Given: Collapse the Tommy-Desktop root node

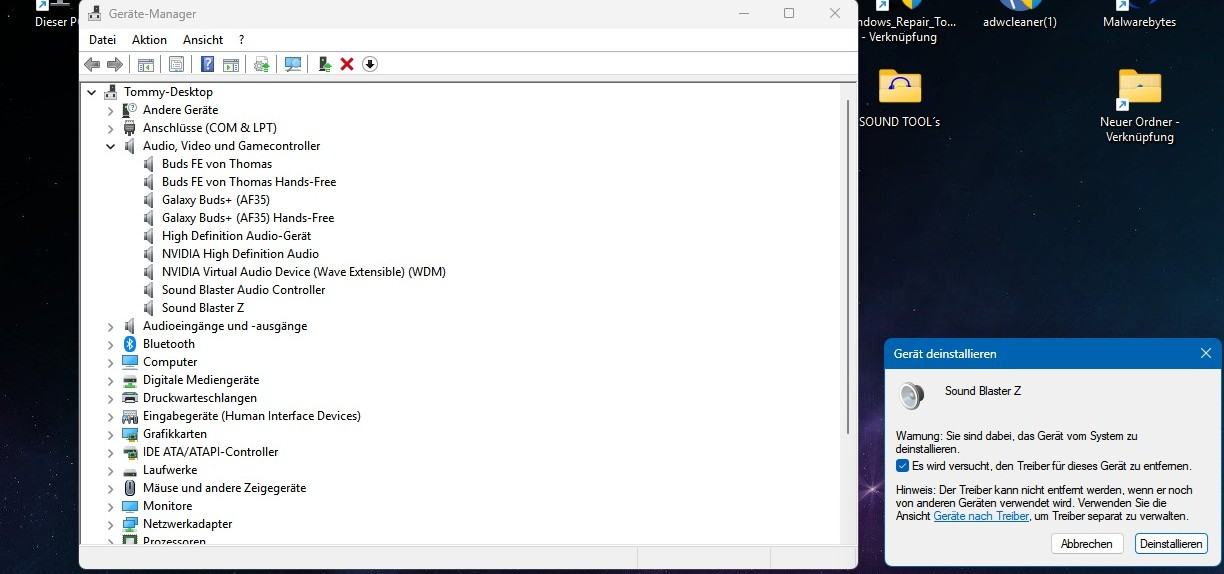Looking at the screenshot, I should click(92, 92).
